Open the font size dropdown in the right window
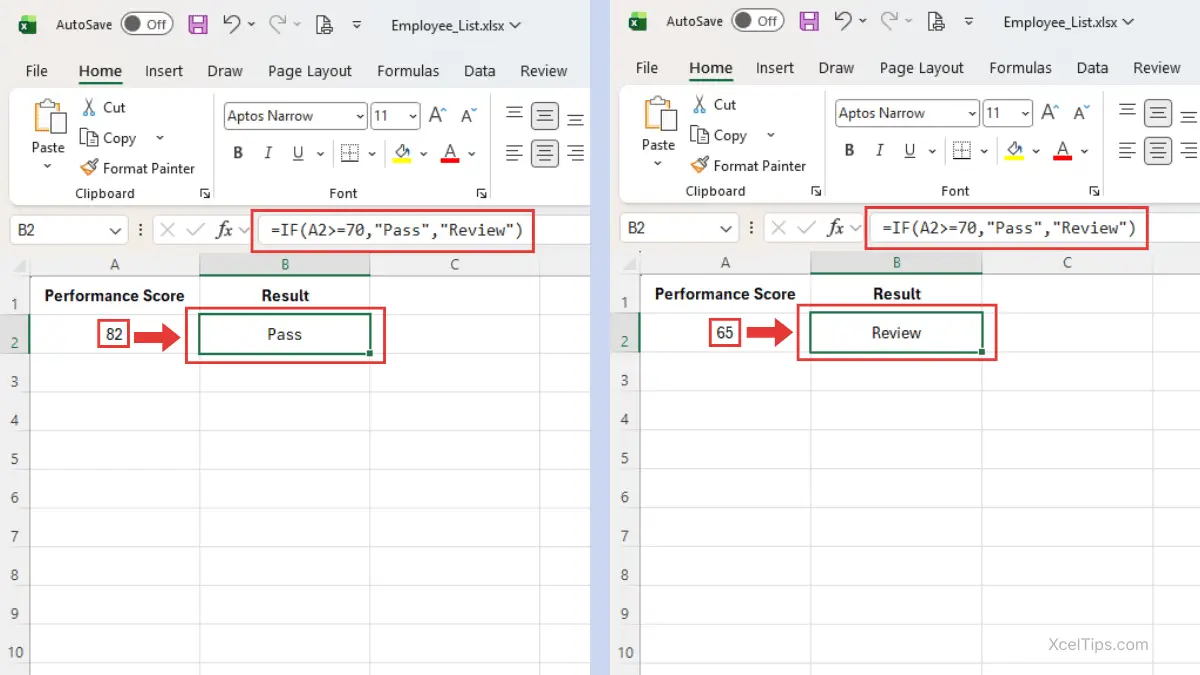 pyautogui.click(x=1024, y=113)
